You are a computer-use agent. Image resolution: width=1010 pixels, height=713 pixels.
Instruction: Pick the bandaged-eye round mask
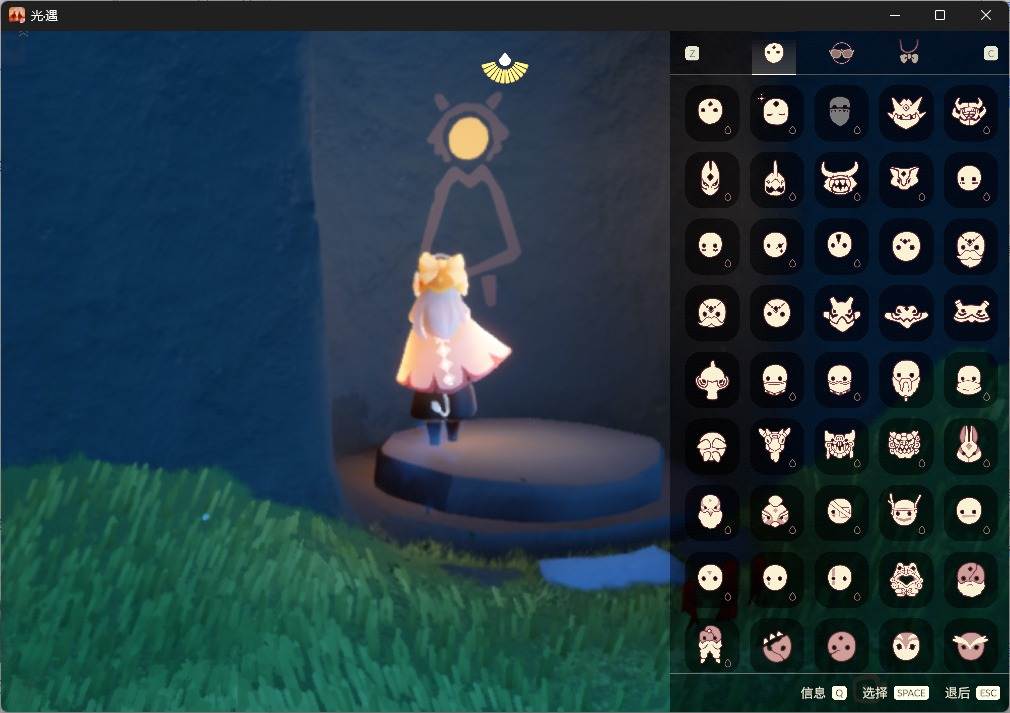tap(840, 513)
